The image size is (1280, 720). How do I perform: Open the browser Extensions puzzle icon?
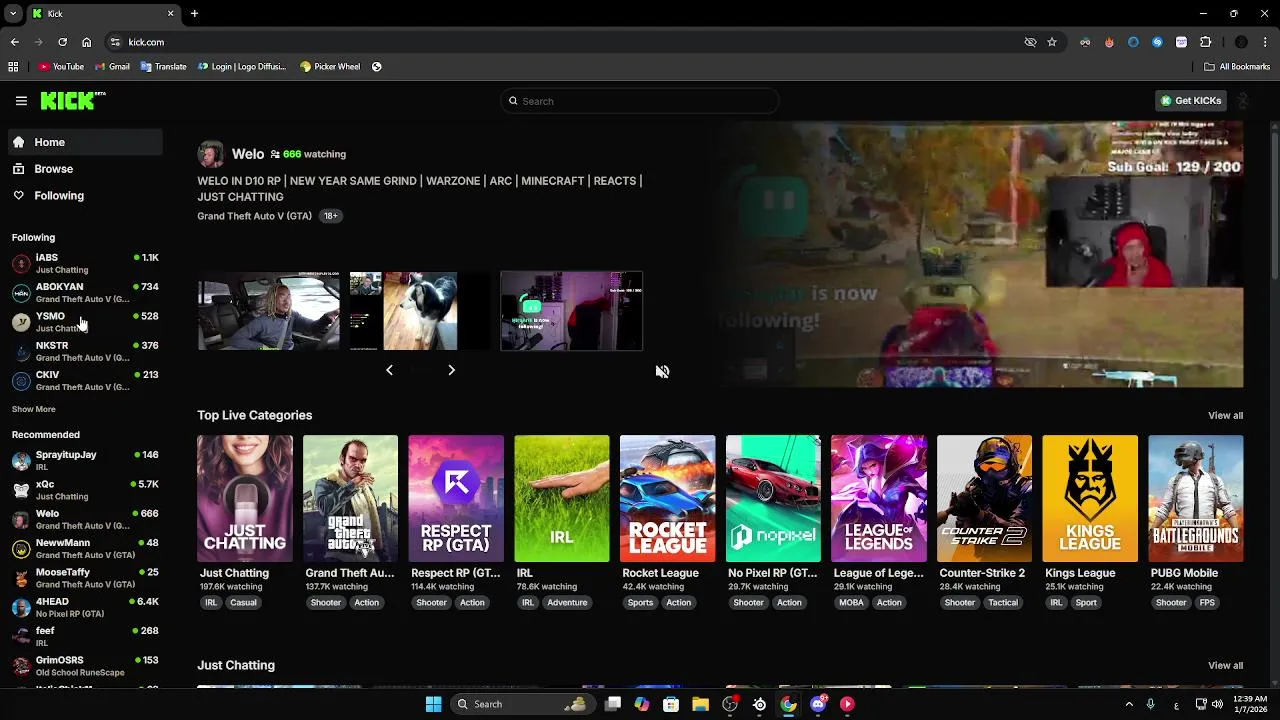[1205, 42]
